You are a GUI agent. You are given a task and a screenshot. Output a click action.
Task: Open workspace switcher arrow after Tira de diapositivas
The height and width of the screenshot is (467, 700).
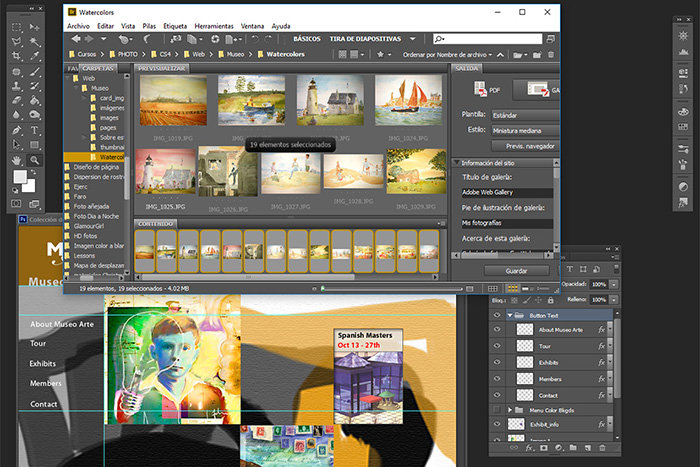pos(412,39)
